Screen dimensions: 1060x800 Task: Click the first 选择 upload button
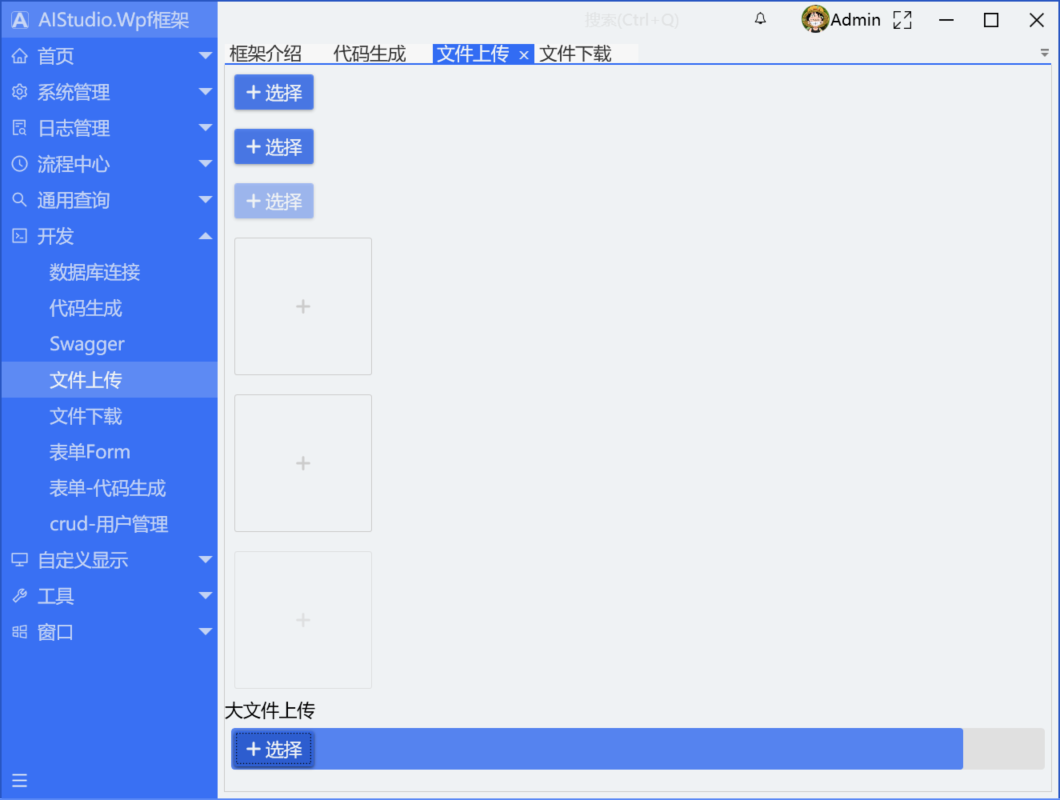pyautogui.click(x=274, y=92)
